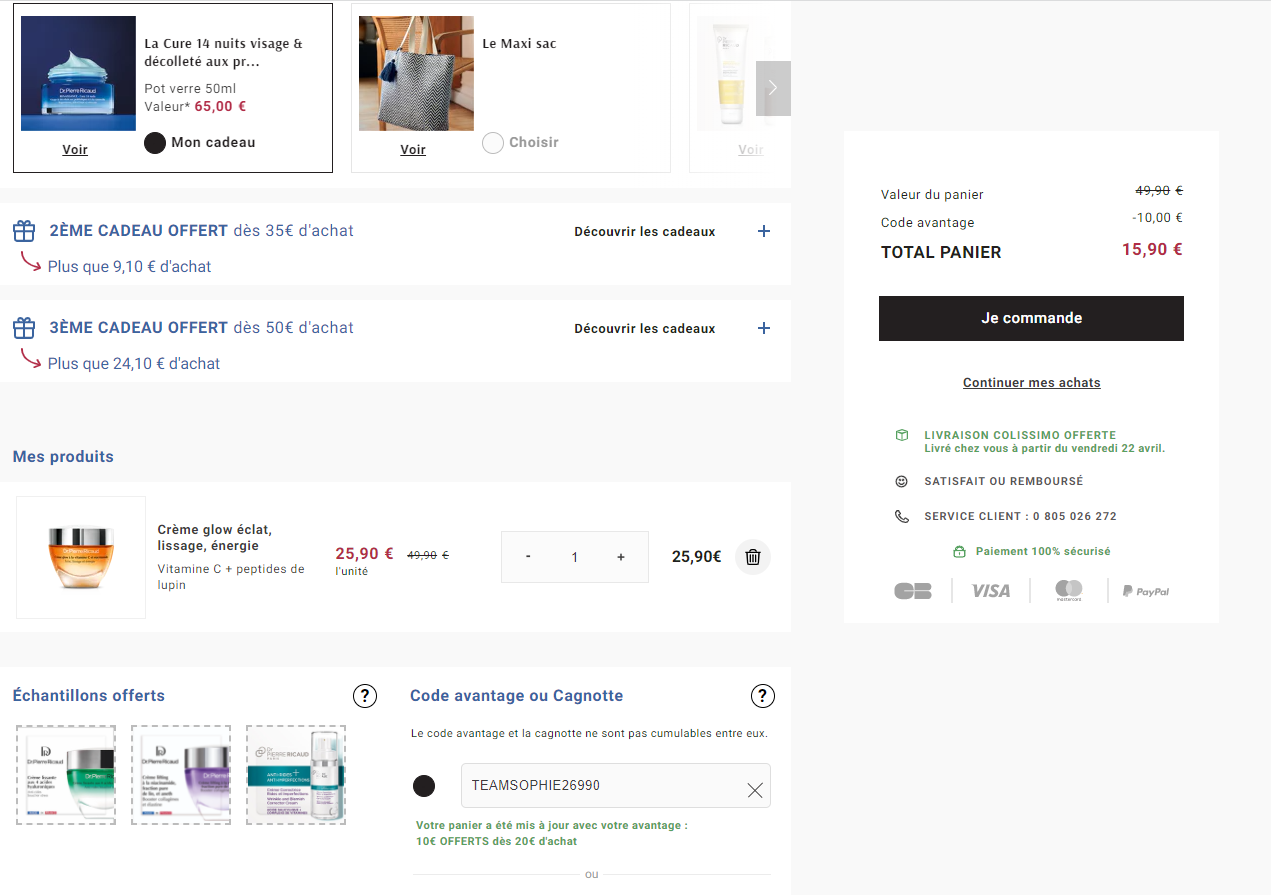Screen dimensions: 1271x895
Task: Click the Mastercard logo
Action: [1069, 591]
